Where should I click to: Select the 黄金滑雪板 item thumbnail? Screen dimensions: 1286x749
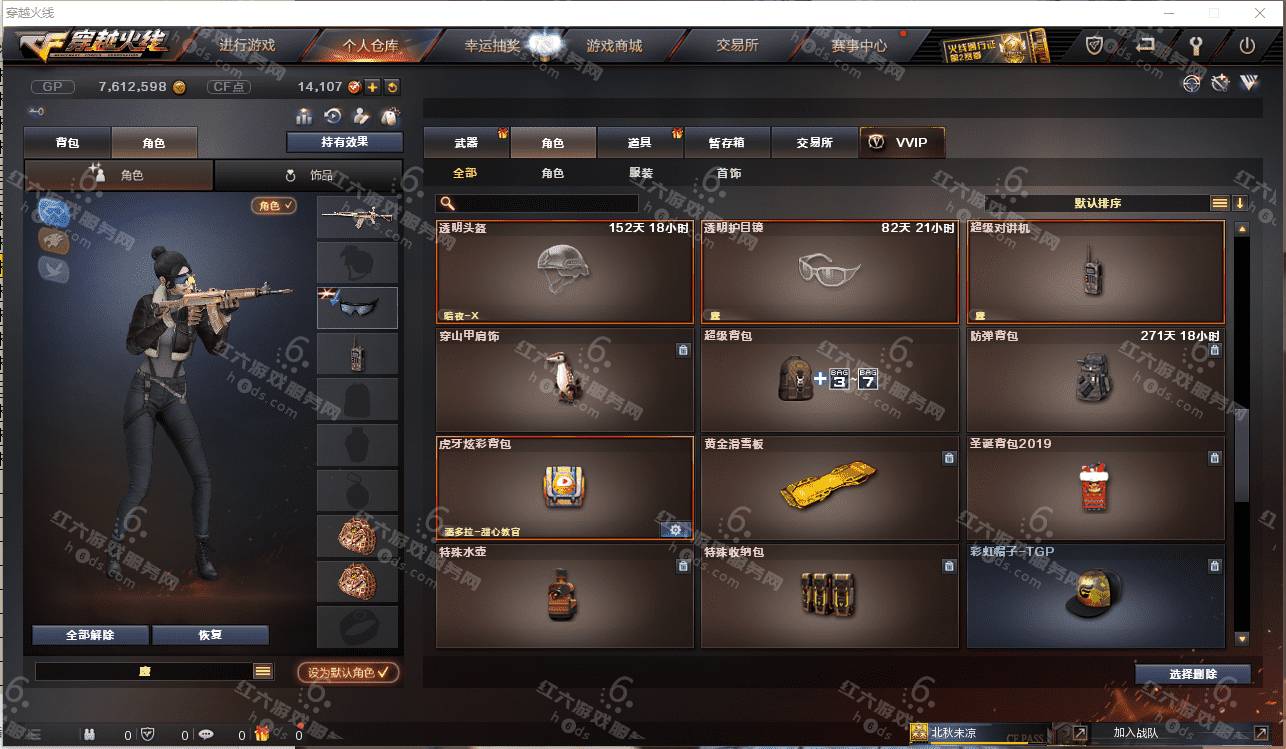point(830,486)
